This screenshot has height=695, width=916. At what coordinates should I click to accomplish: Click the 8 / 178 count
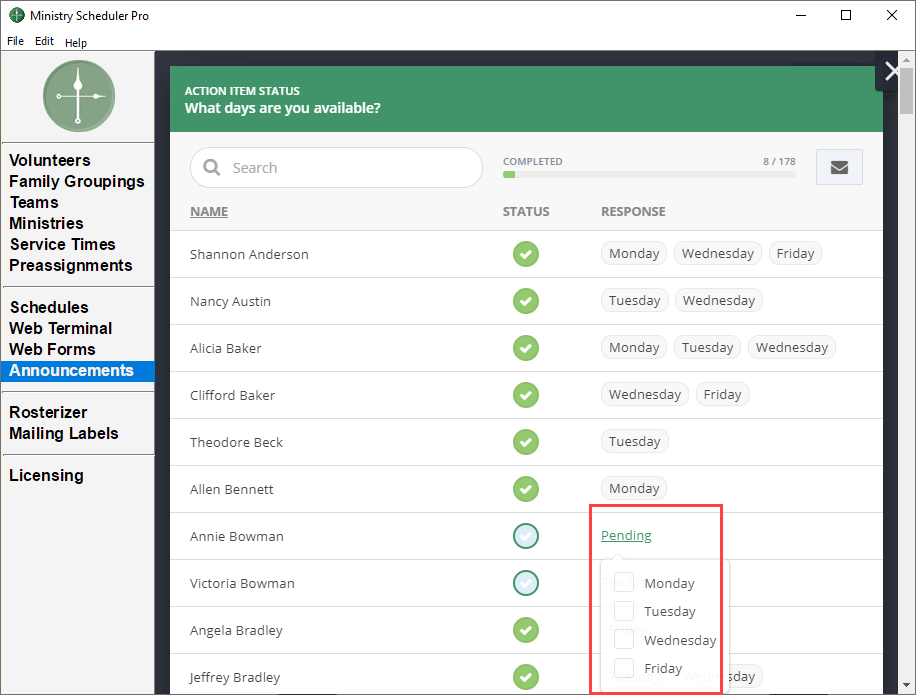pos(779,161)
